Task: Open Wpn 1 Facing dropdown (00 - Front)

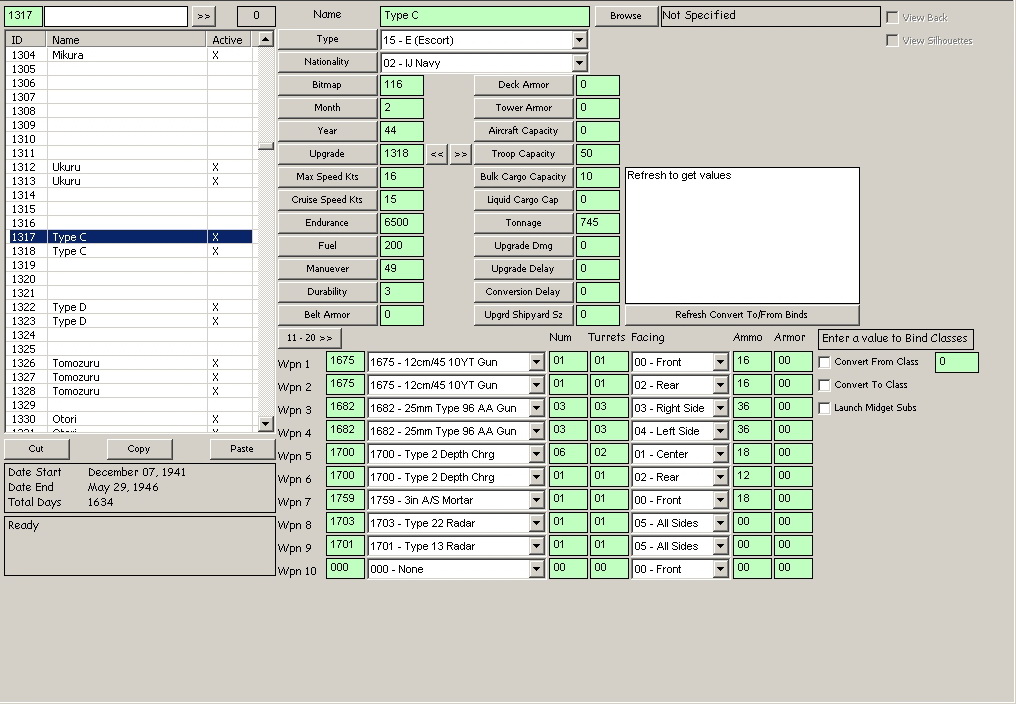Action: click(x=720, y=362)
